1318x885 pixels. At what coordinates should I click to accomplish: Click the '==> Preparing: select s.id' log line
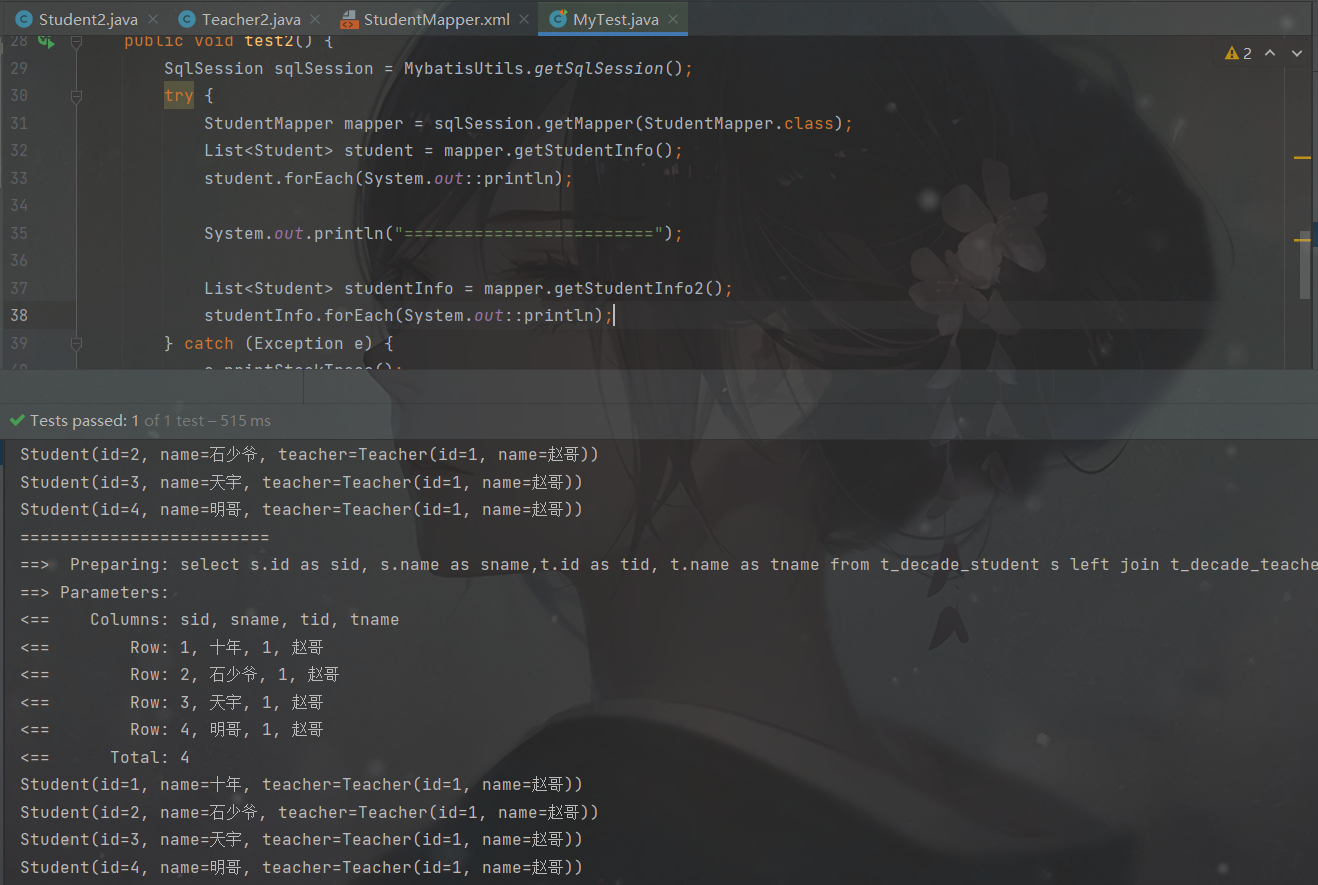(x=669, y=564)
